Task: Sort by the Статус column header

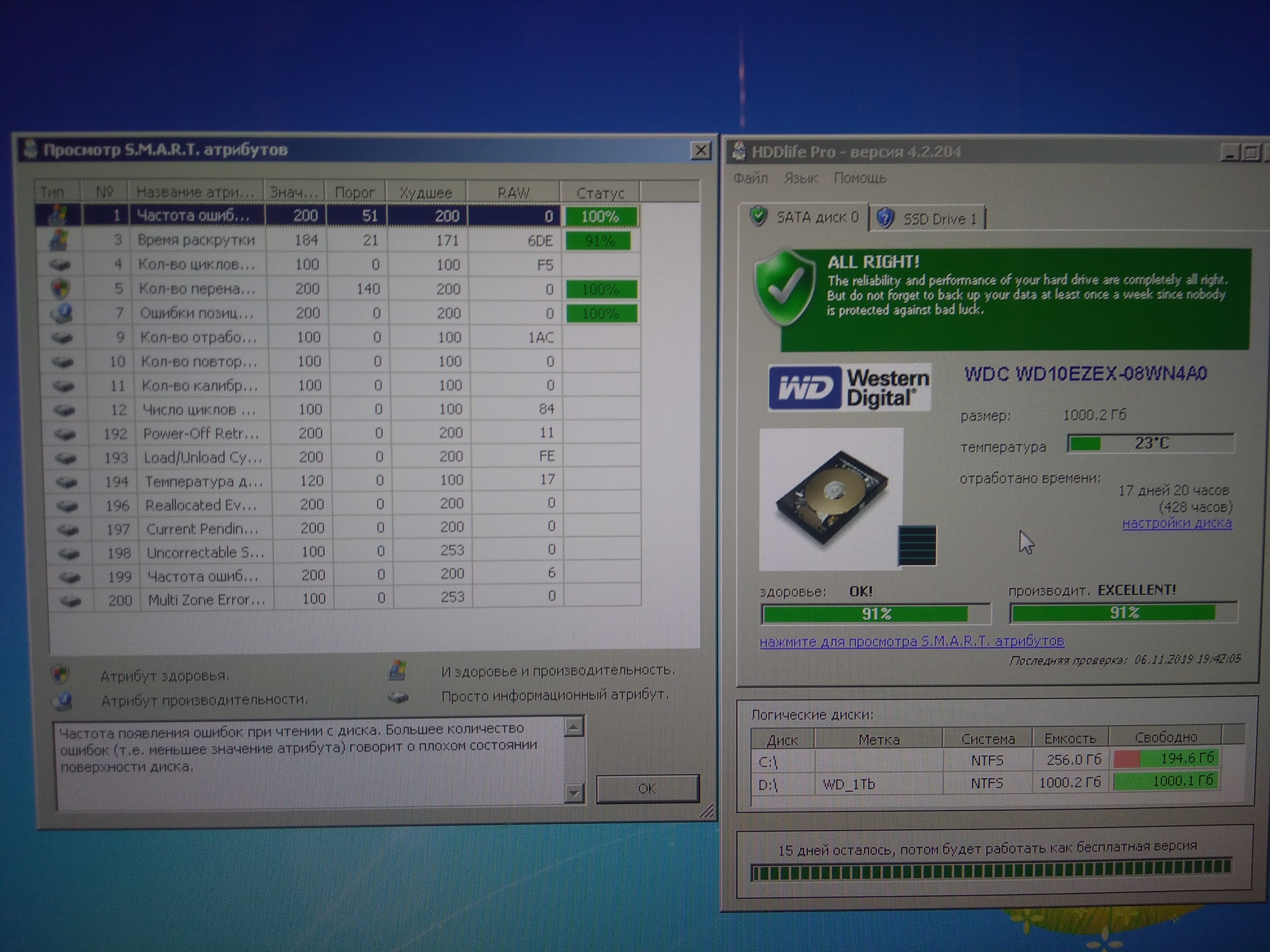Action: pos(600,193)
